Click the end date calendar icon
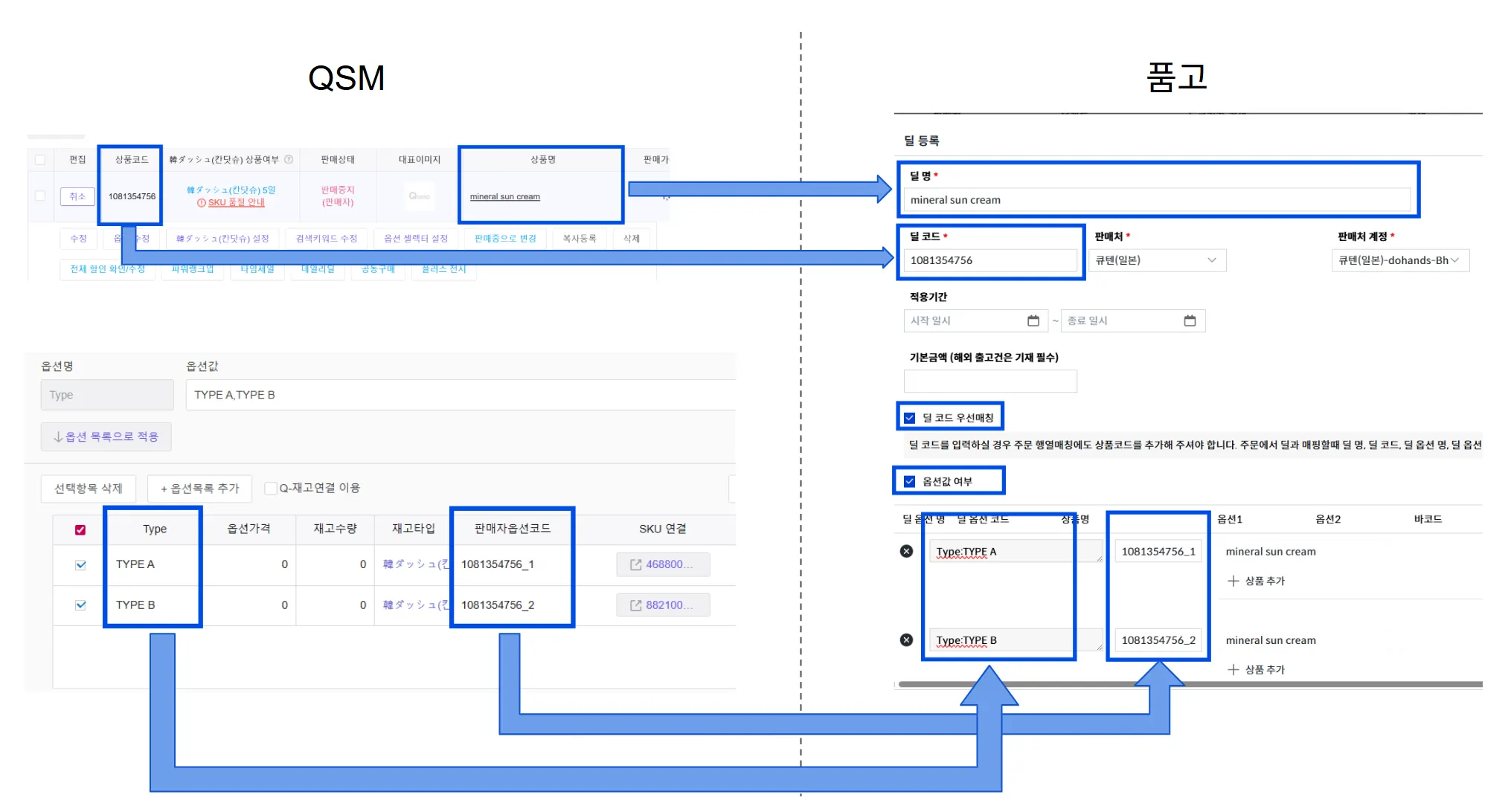This screenshot has height=812, width=1511. point(1190,320)
